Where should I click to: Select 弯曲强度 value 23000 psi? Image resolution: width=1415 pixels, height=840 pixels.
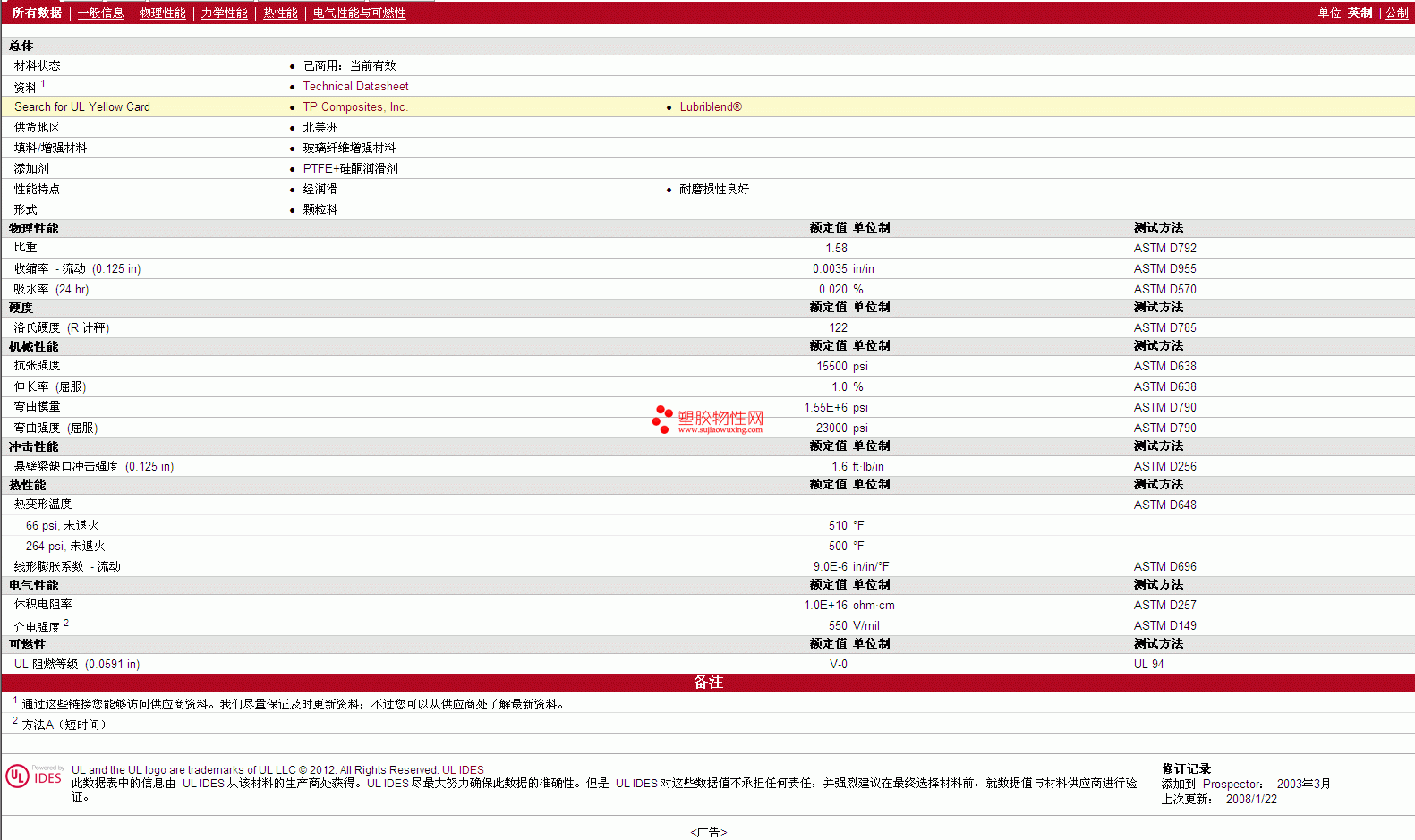pyautogui.click(x=842, y=428)
